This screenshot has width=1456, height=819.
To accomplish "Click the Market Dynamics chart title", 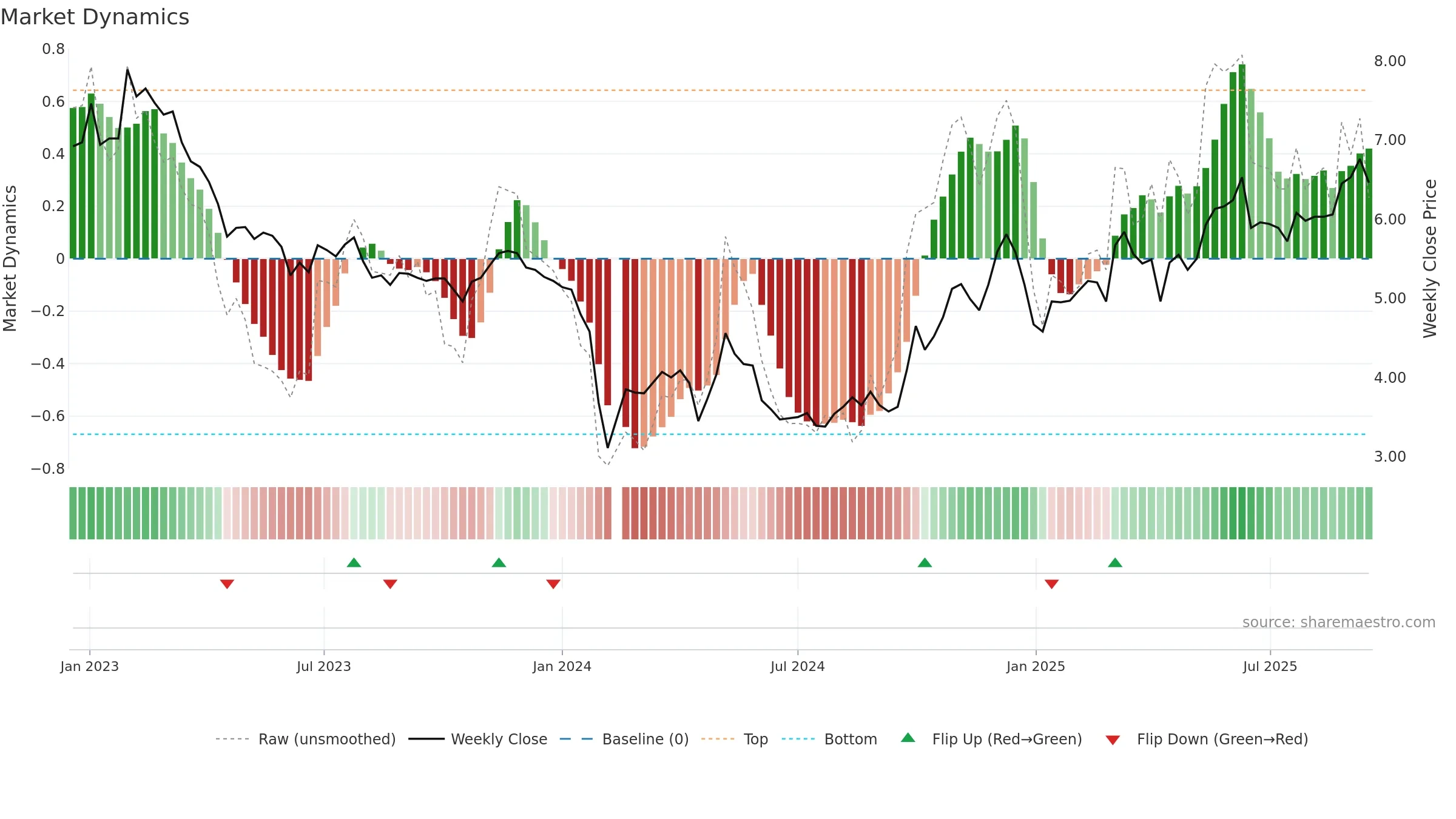I will click(95, 17).
